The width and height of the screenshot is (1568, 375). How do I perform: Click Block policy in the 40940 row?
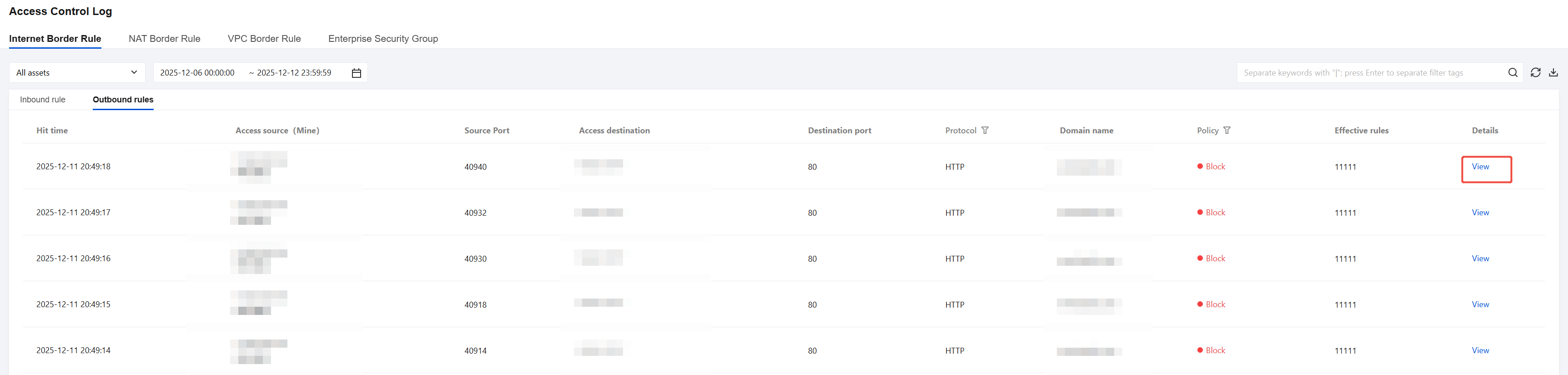tap(1211, 167)
